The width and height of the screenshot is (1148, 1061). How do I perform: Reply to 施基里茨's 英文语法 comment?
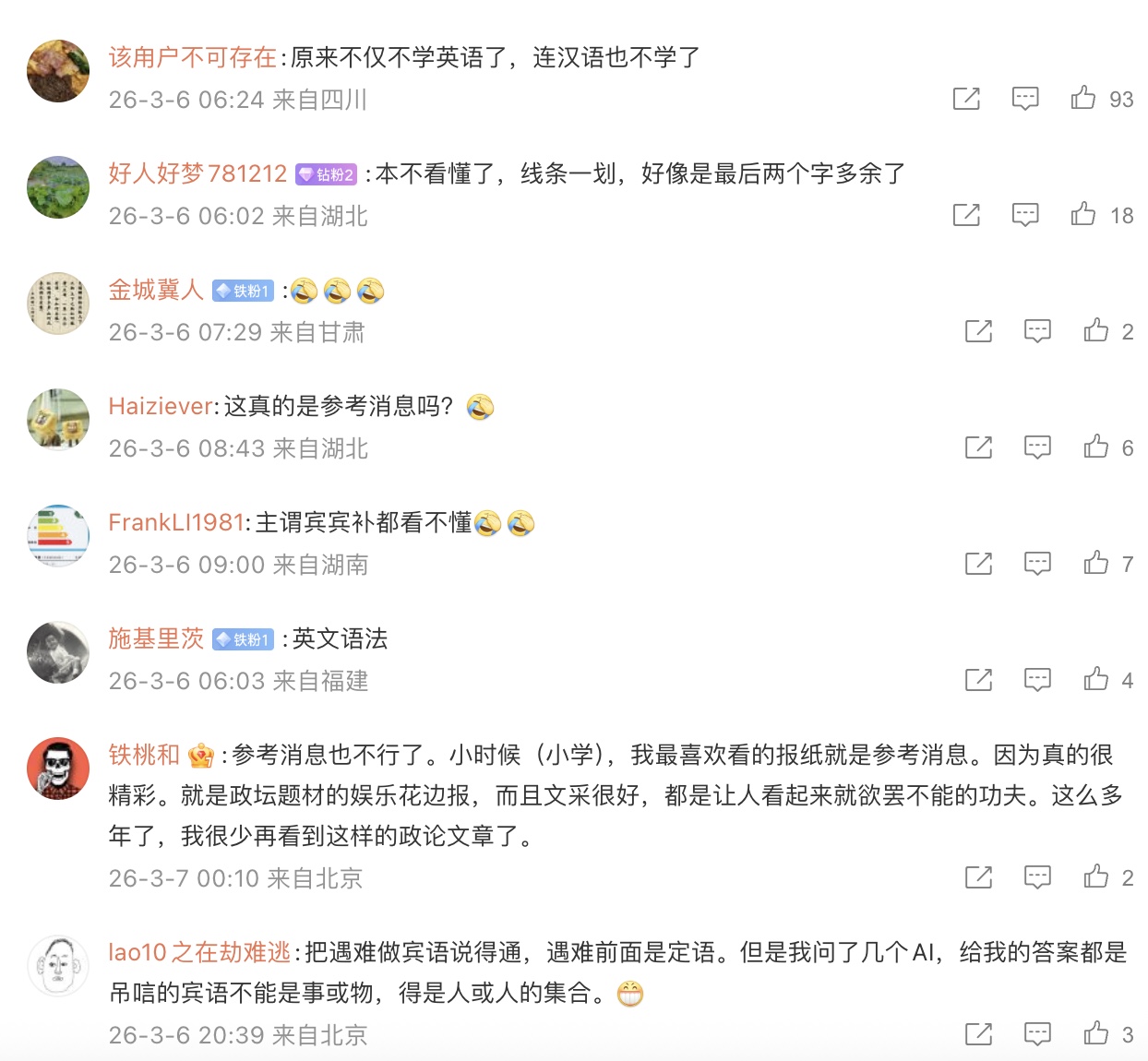[1037, 680]
